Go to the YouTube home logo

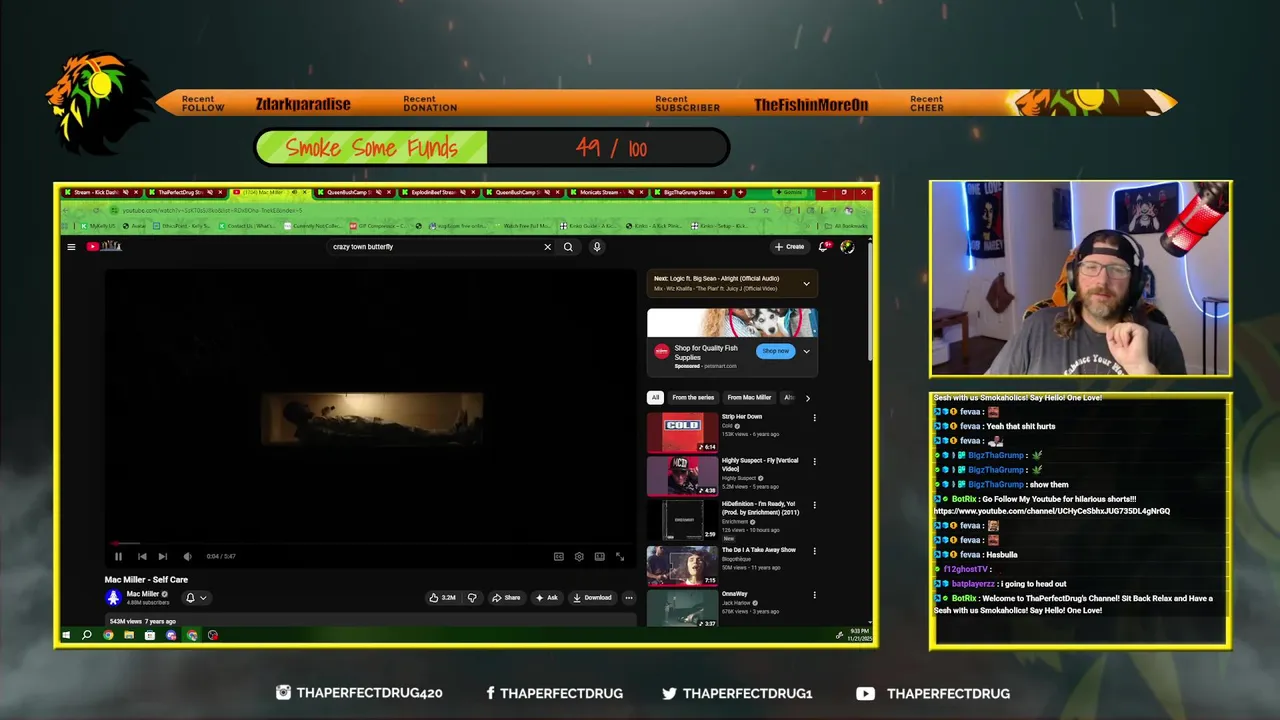(104, 247)
